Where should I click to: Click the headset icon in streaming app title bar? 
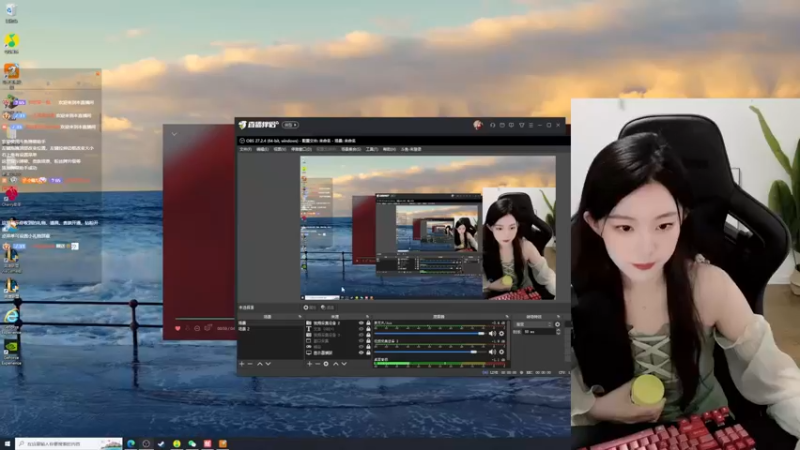click(x=492, y=125)
